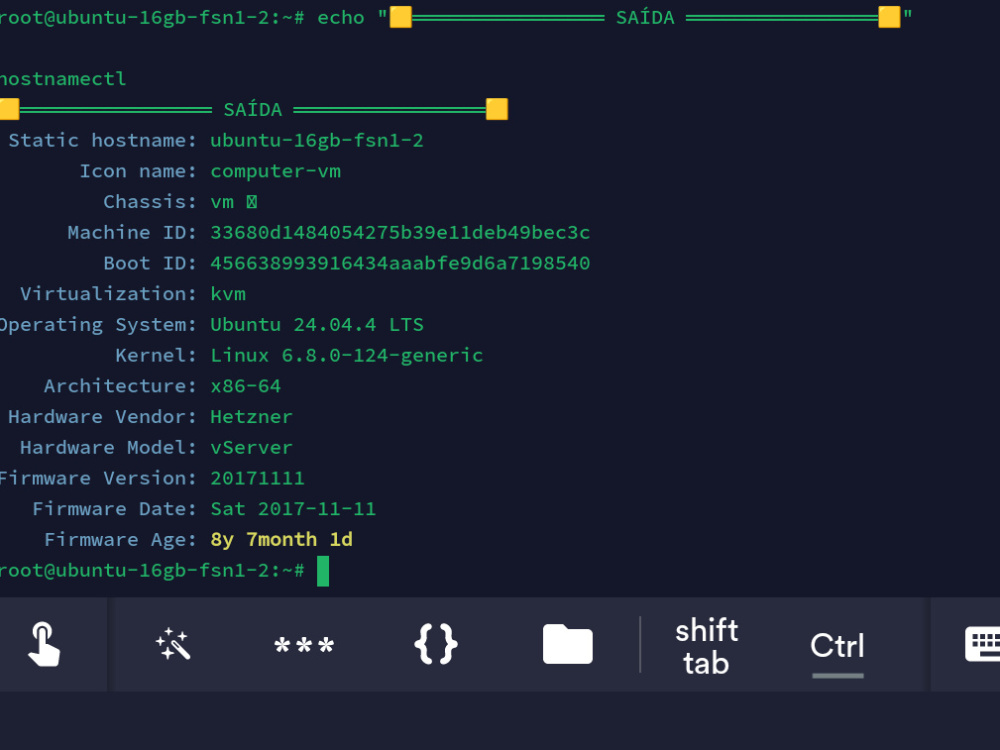Click the Hardware Vendor value Hetzner

(251, 416)
